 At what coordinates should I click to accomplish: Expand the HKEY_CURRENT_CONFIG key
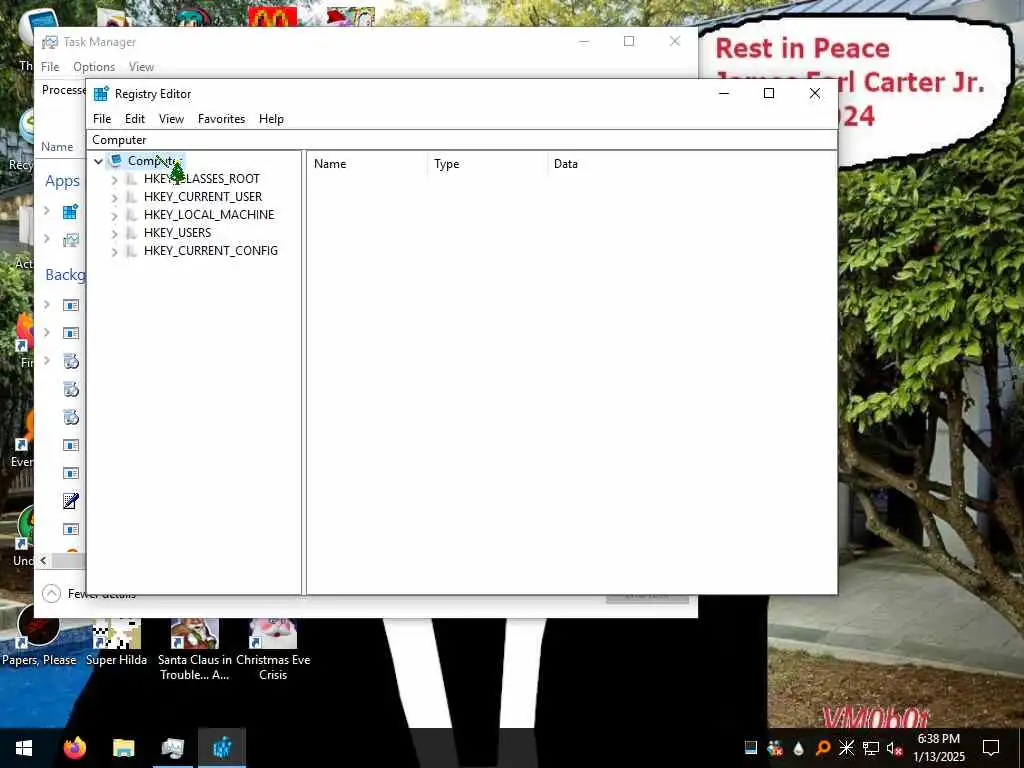114,251
